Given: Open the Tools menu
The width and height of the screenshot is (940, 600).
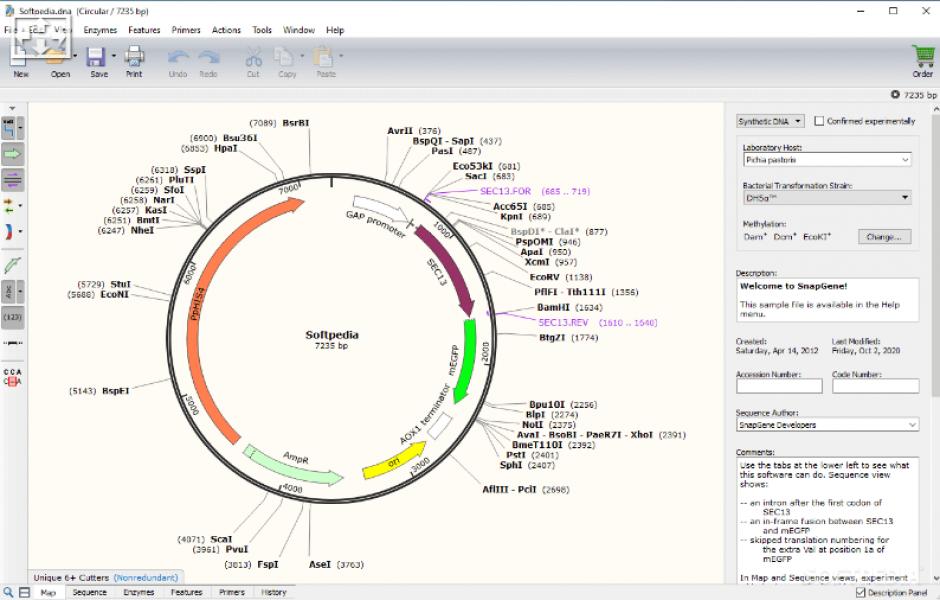Looking at the screenshot, I should pyautogui.click(x=261, y=30).
